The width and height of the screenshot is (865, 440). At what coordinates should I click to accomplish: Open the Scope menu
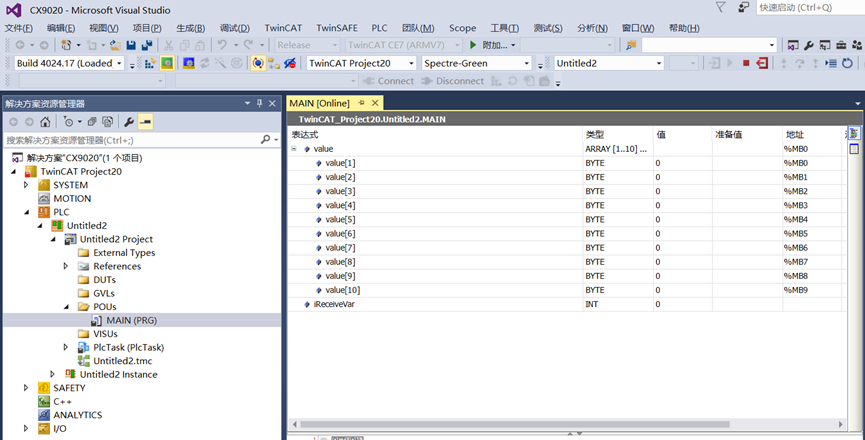[x=462, y=28]
